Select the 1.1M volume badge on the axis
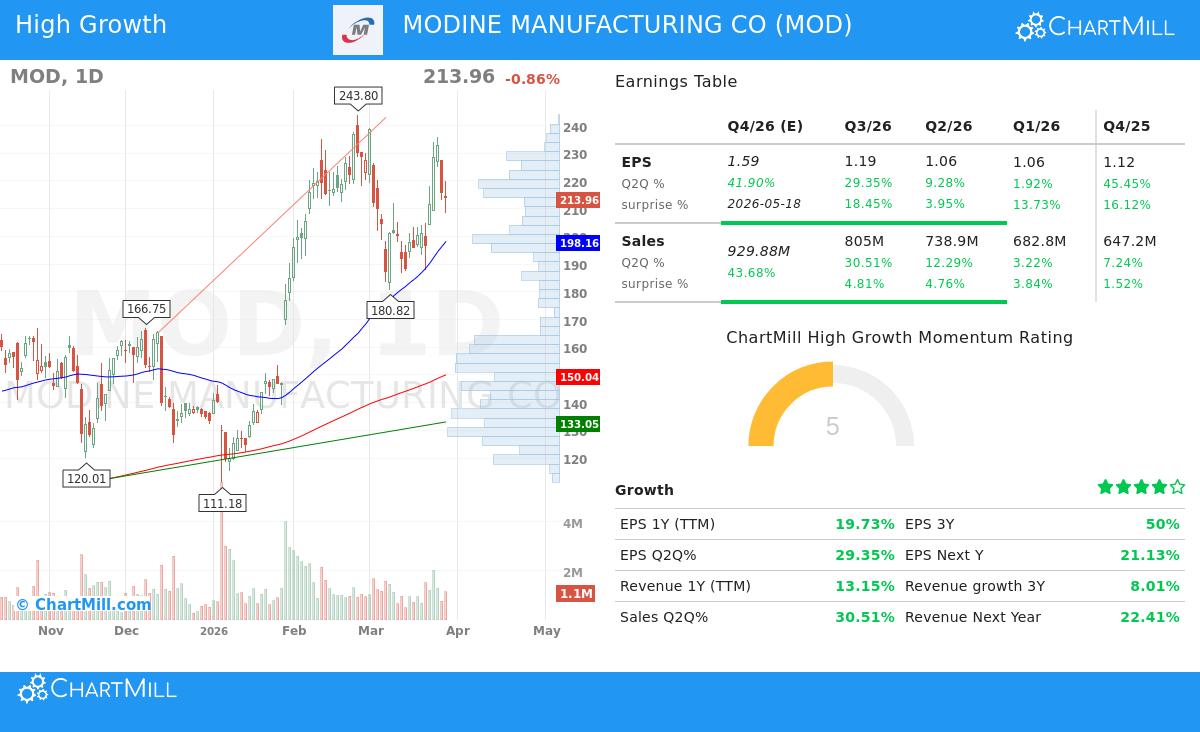Image resolution: width=1200 pixels, height=732 pixels. 577,594
